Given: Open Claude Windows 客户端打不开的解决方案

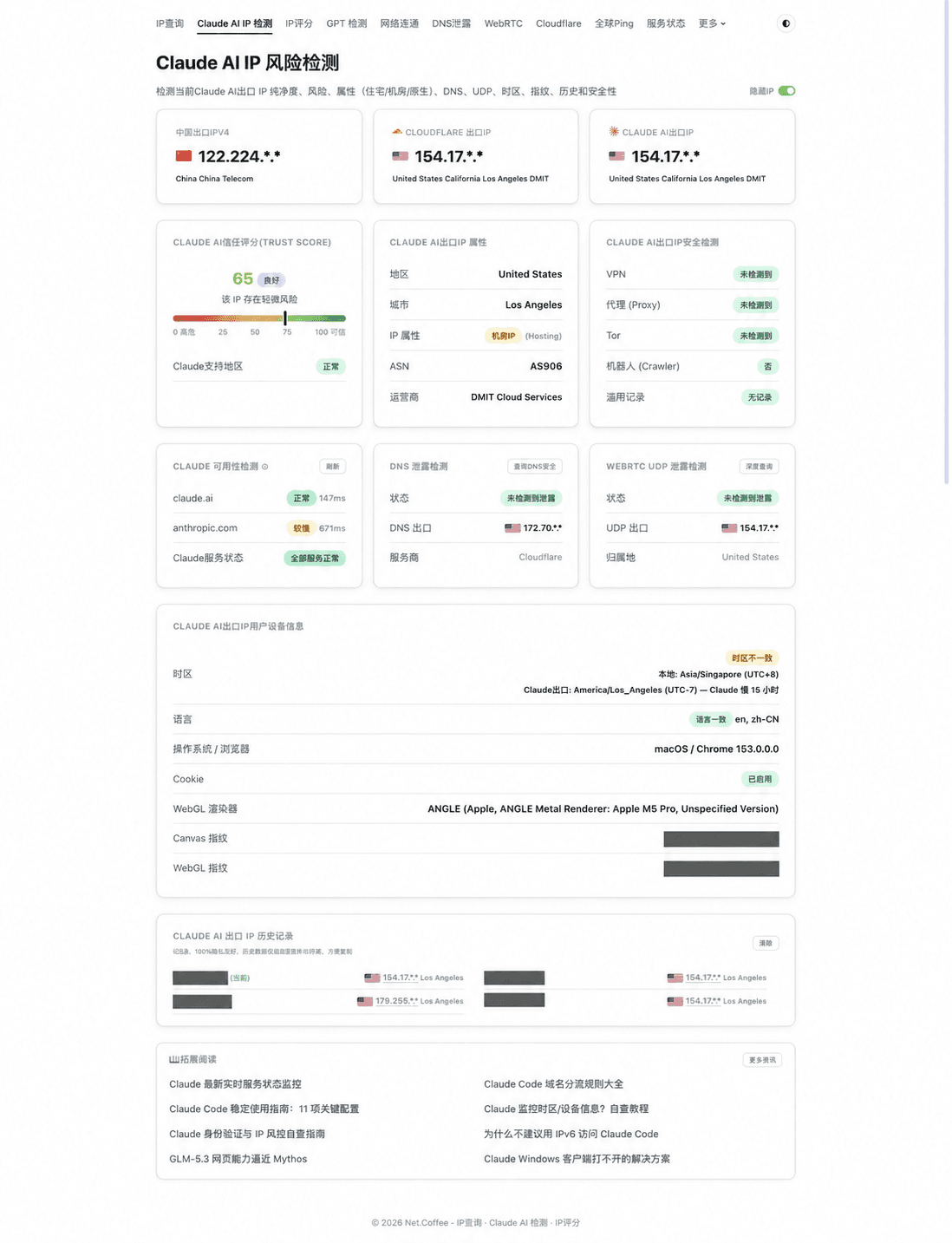Looking at the screenshot, I should point(577,1159).
